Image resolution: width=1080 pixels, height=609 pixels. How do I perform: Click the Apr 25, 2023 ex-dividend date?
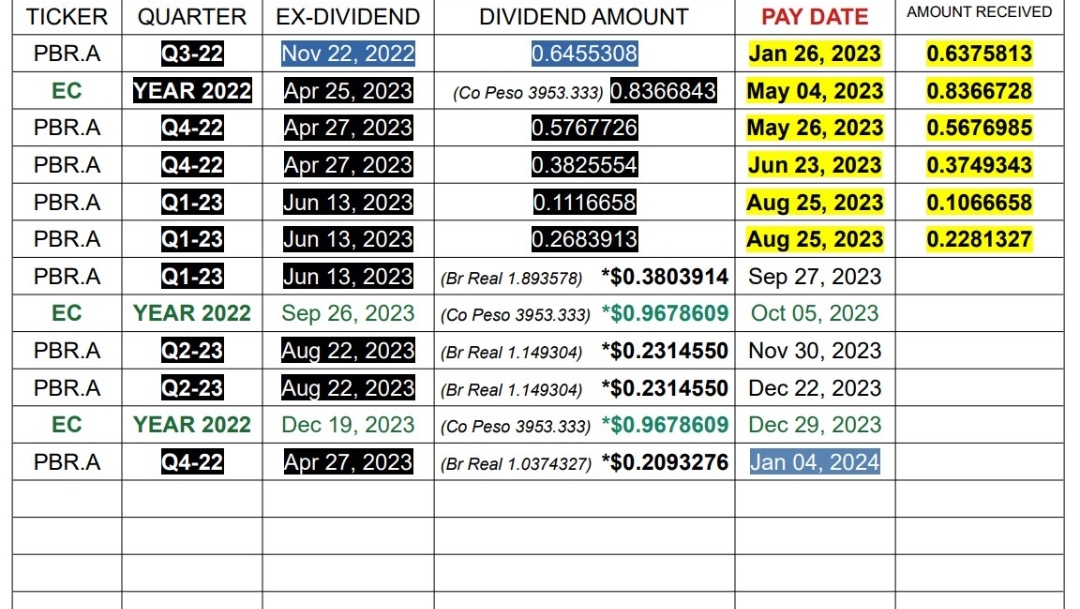348,90
